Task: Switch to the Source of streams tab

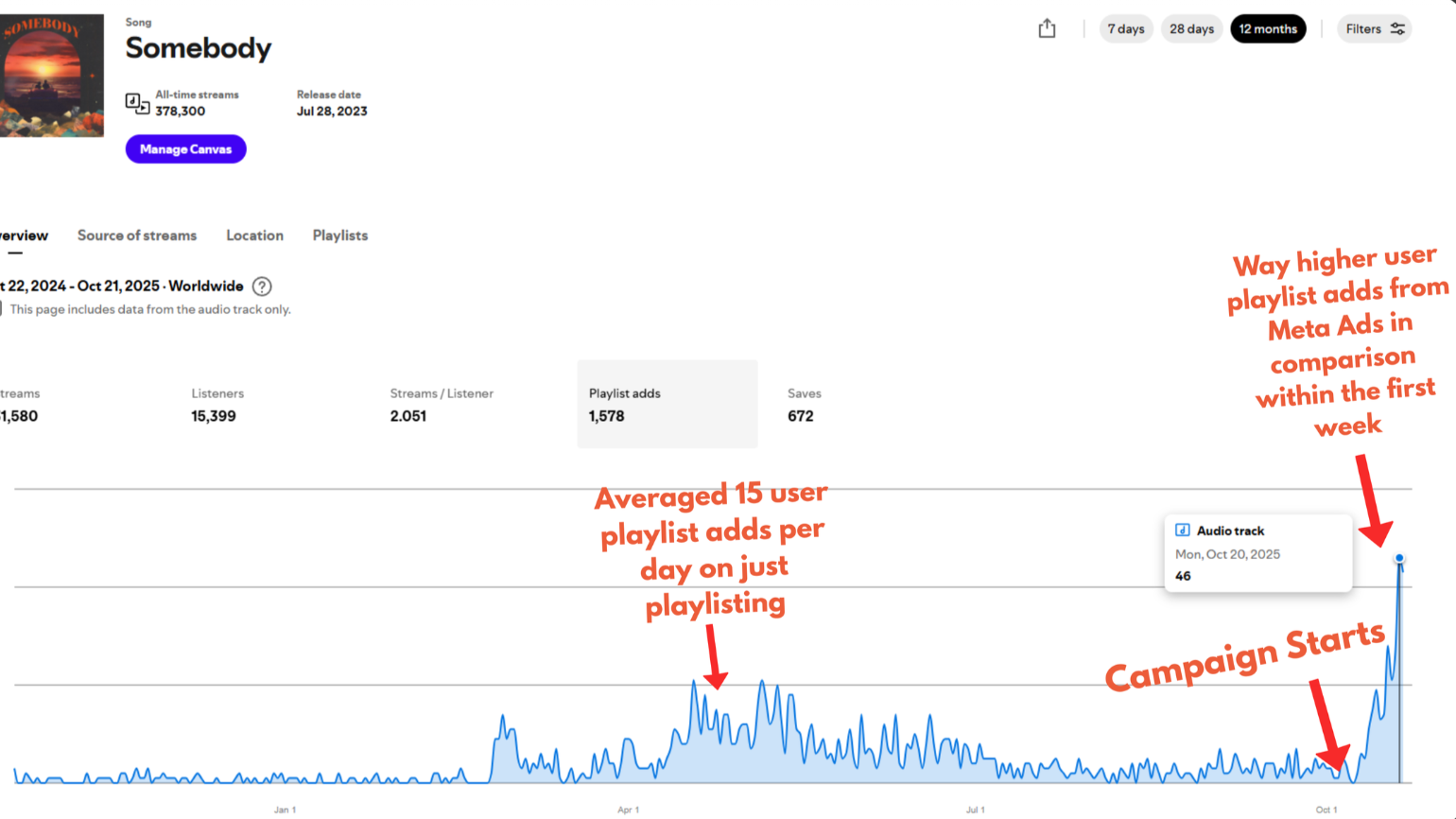Action: [137, 235]
